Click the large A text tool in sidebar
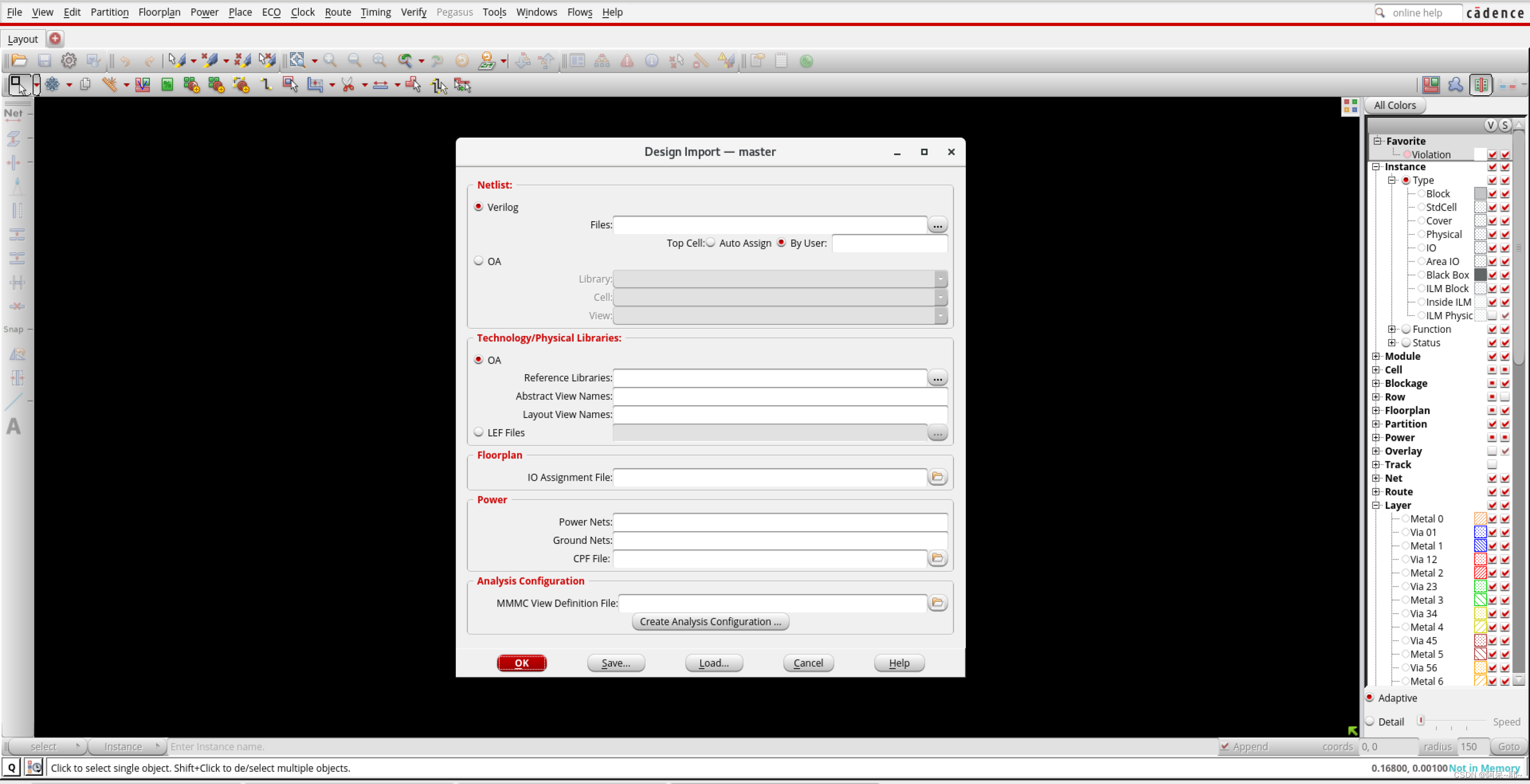The image size is (1530, 784). (x=14, y=426)
